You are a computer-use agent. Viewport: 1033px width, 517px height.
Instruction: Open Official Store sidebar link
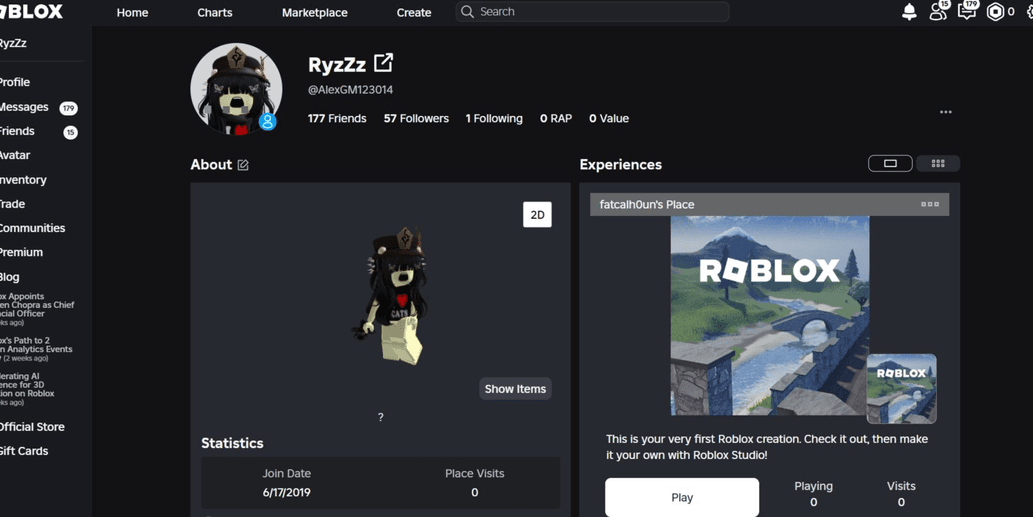(32, 427)
